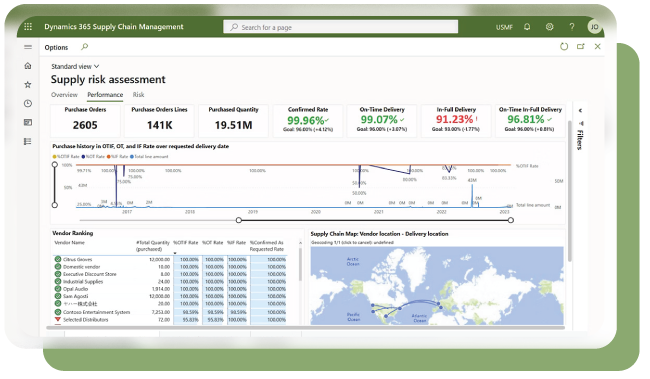The image size is (650, 379).
Task: Click the notifications bell icon
Action: click(527, 27)
